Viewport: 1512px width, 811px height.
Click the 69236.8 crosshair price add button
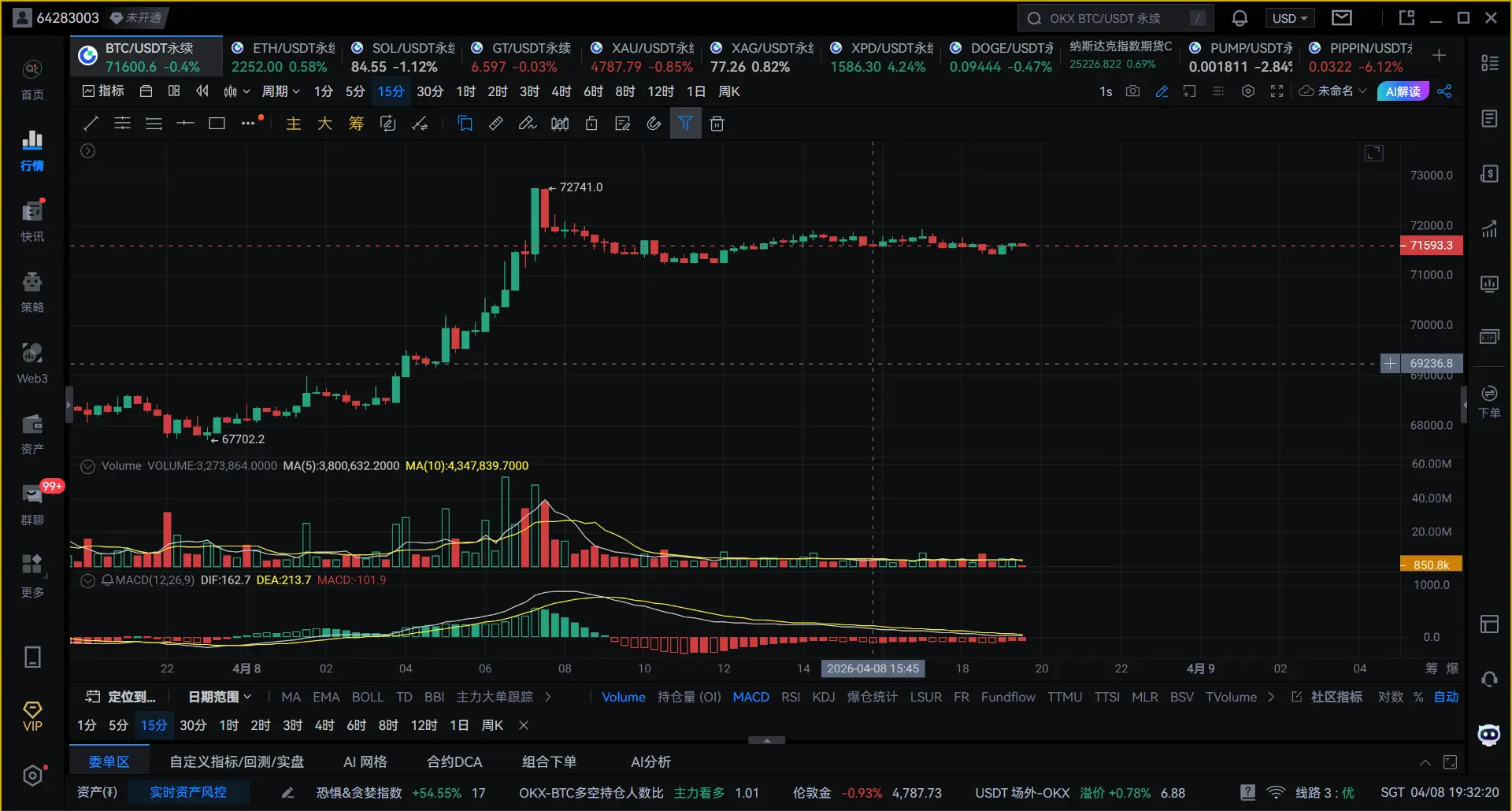click(1390, 363)
